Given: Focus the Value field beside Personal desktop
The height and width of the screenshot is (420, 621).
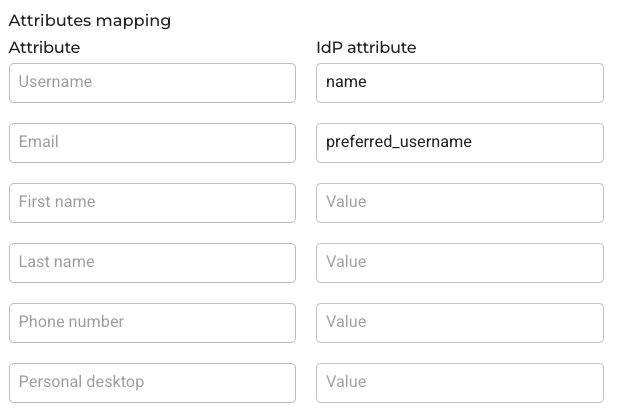Looking at the screenshot, I should [460, 383].
